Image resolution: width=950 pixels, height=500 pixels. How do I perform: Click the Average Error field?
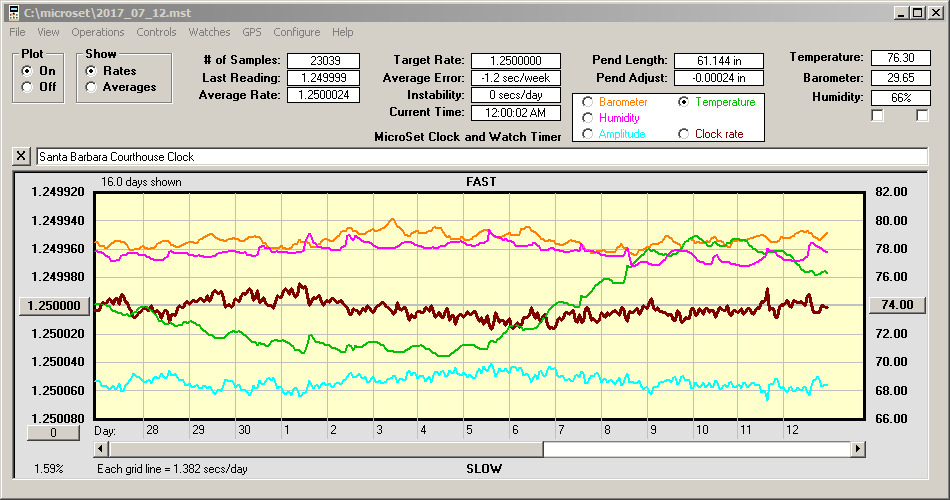pyautogui.click(x=516, y=78)
